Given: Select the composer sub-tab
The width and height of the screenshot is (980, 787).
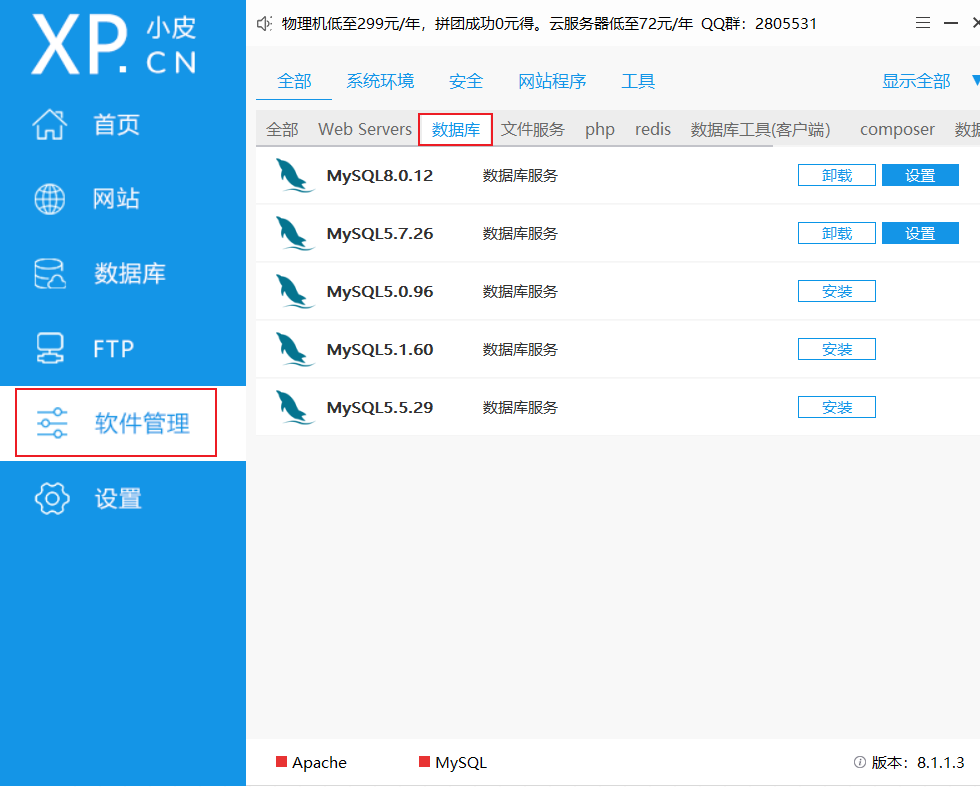Looking at the screenshot, I should [897, 130].
